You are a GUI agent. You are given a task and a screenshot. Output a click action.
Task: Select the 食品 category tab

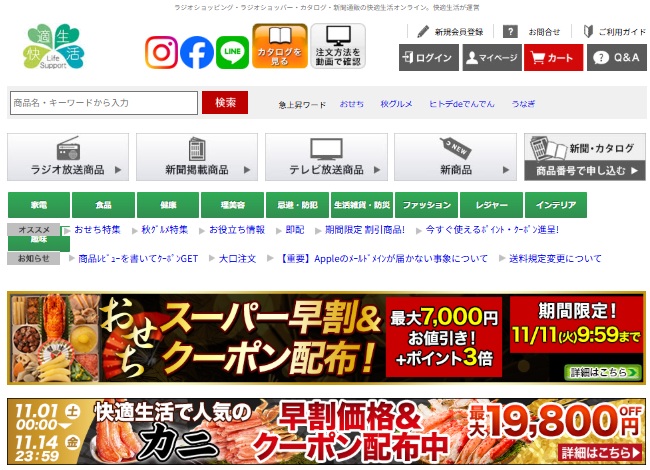click(x=104, y=205)
